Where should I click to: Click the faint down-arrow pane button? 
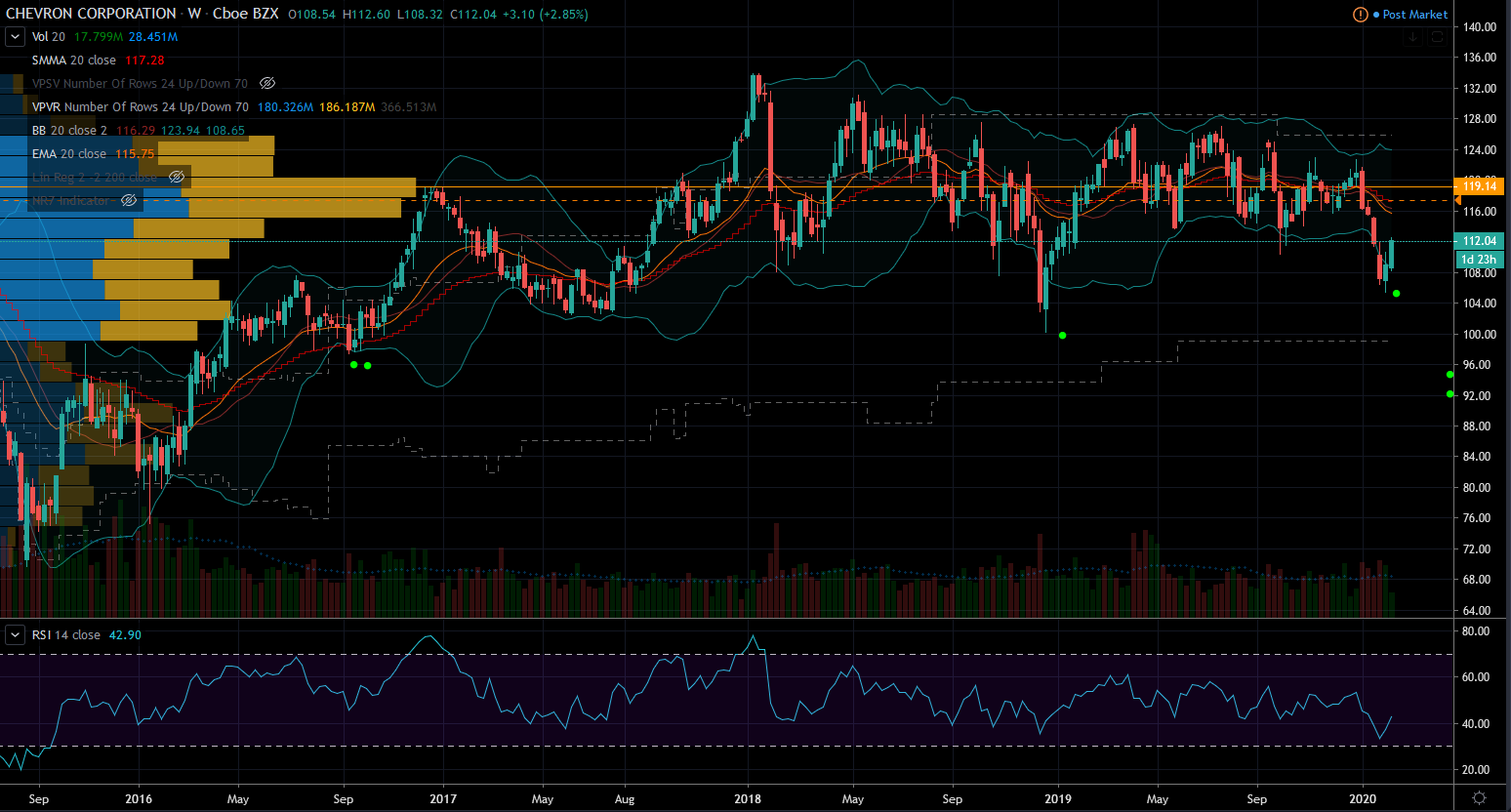click(x=1412, y=37)
